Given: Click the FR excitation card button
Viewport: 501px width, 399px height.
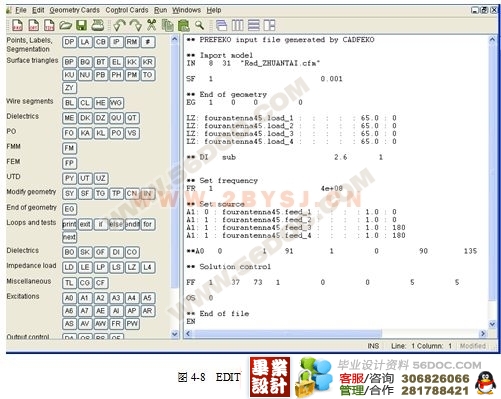Looking at the screenshot, I should tap(116, 324).
